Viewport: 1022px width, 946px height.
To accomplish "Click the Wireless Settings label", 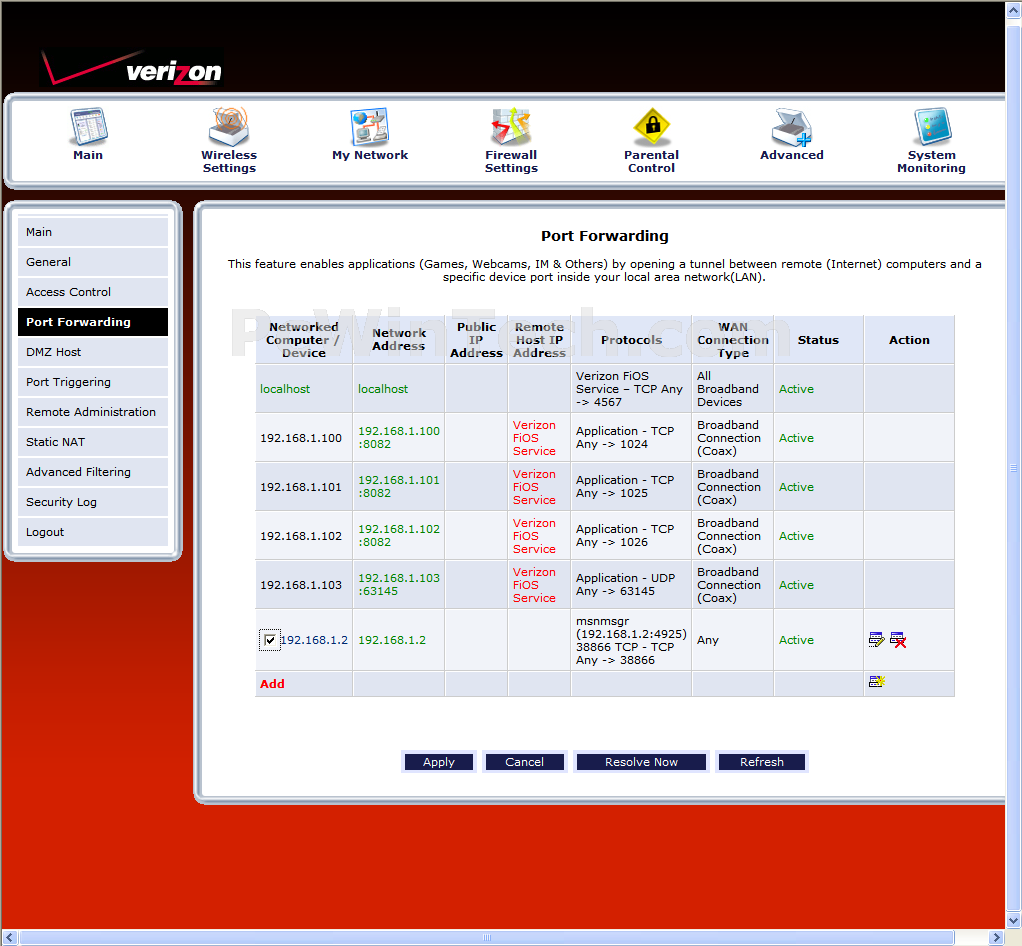I will [229, 162].
